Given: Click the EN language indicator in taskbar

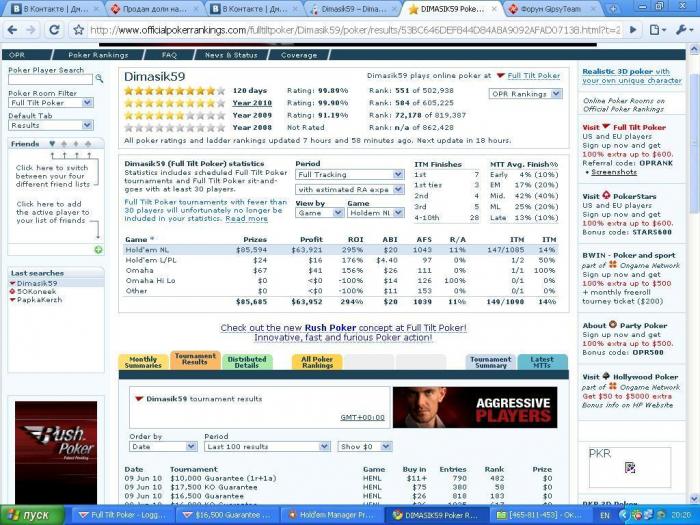Looking at the screenshot, I should pyautogui.click(x=605, y=515).
